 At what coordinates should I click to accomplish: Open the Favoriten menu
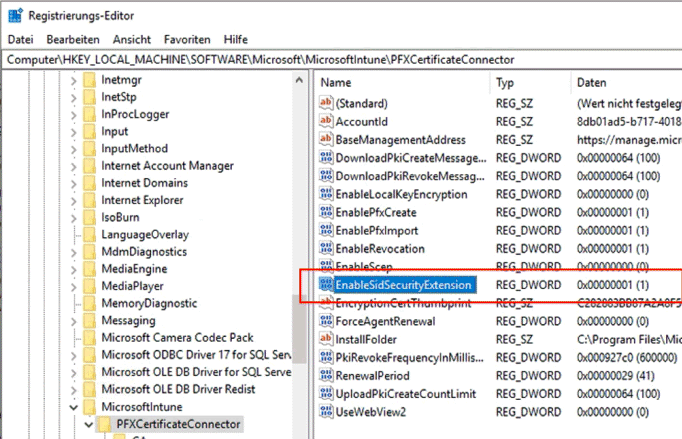tap(187, 40)
